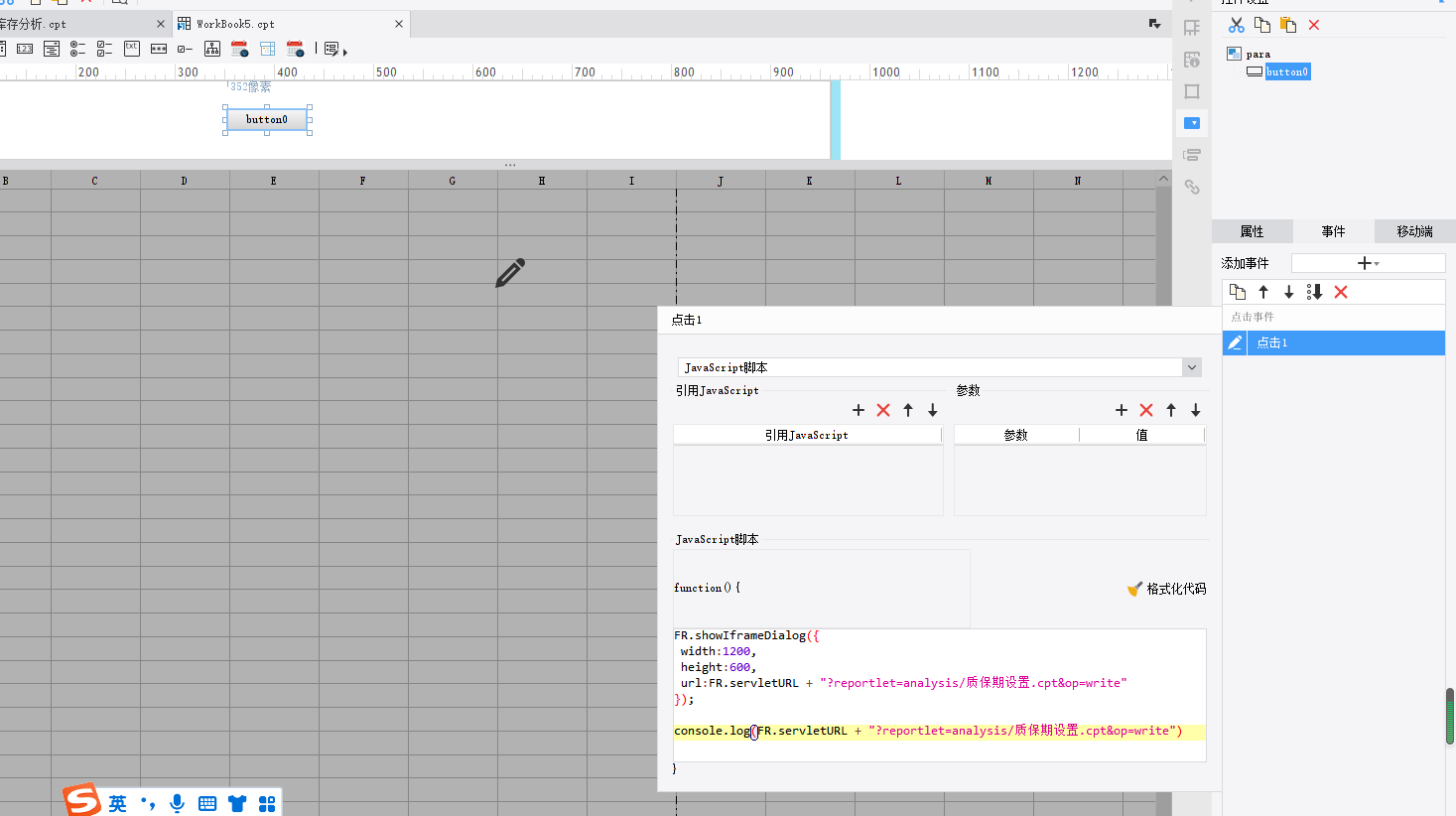Select the second date calendar widget icon
Viewport: 1456px width, 816px height.
[x=295, y=49]
